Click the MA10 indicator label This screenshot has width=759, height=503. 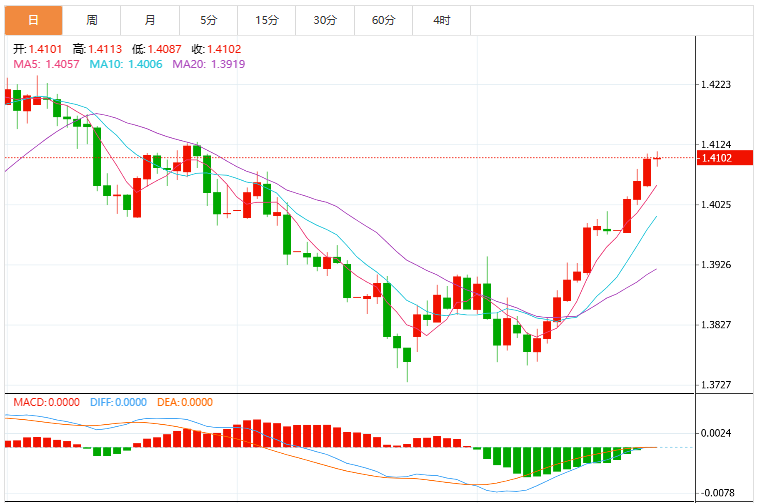point(126,64)
